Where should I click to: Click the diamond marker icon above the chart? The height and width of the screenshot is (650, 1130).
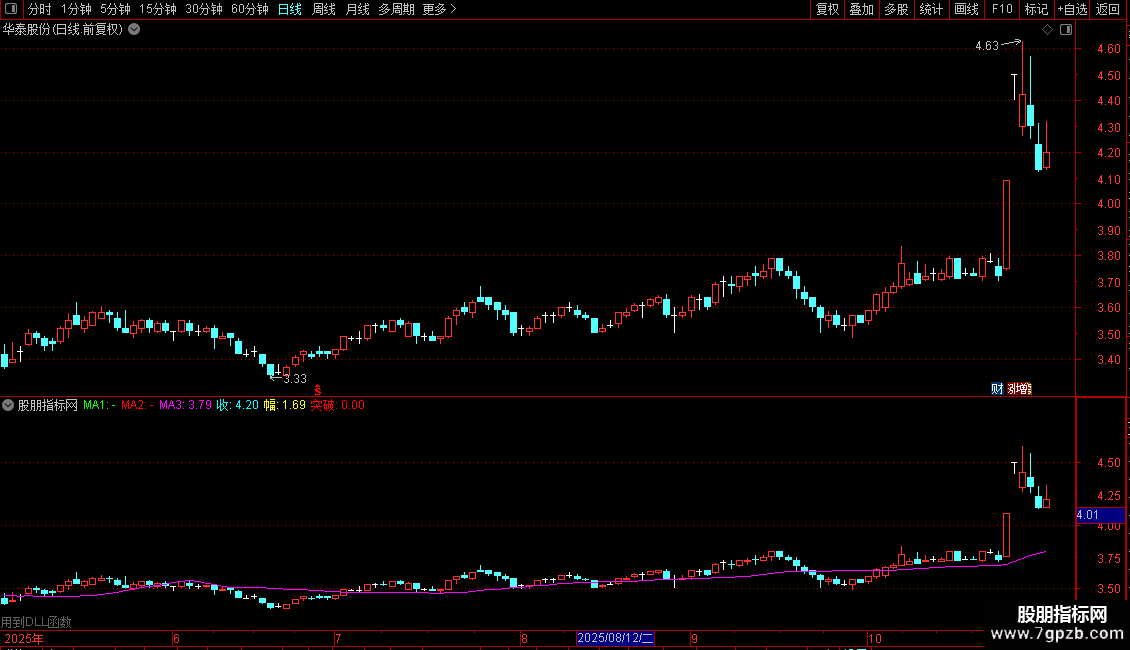[1048, 30]
